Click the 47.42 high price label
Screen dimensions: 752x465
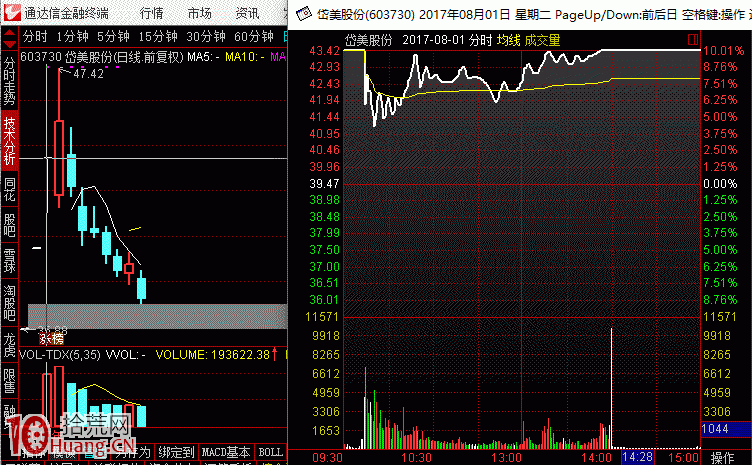tap(88, 73)
